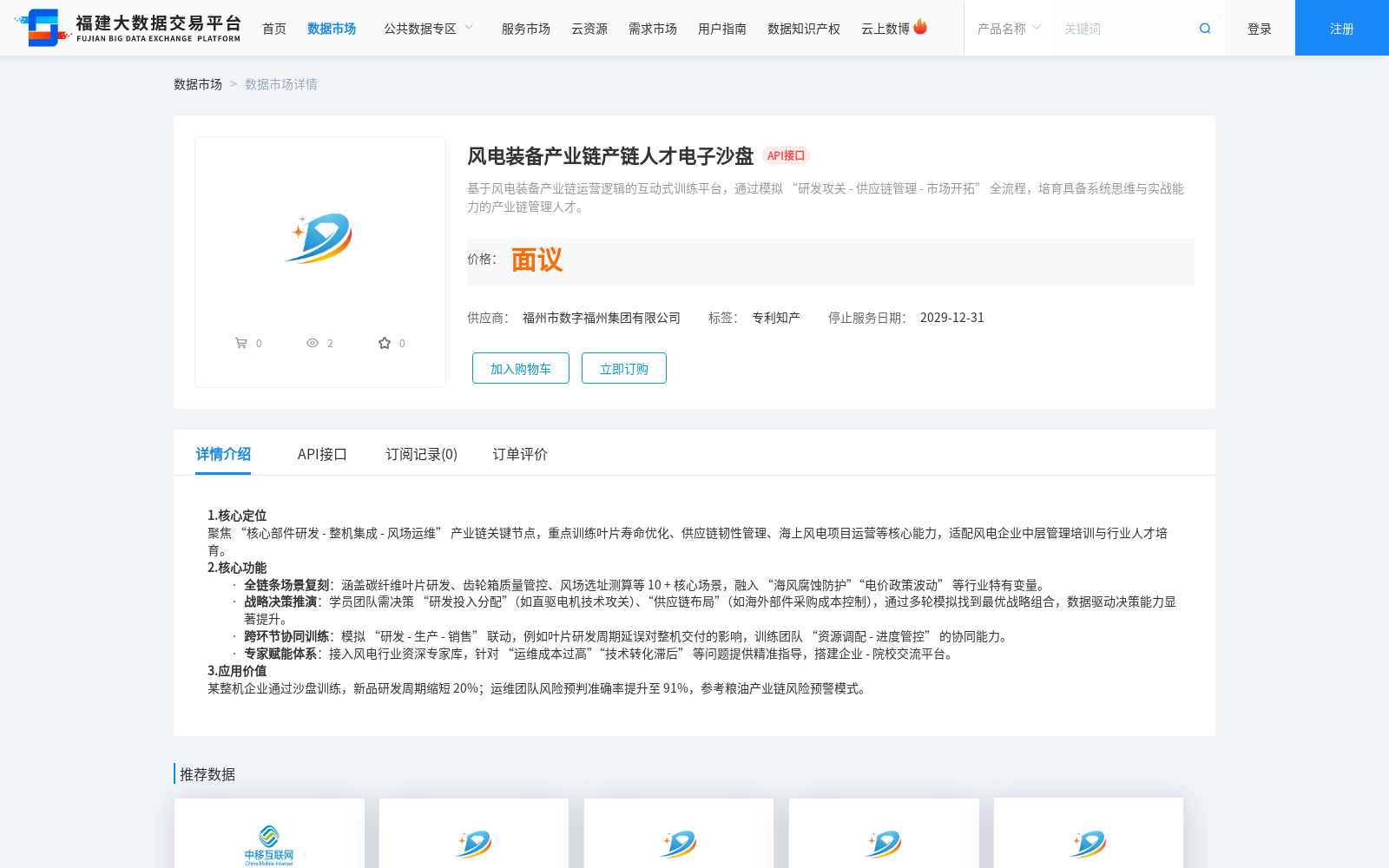This screenshot has width=1389, height=868.
Task: Click the 全链条场景复刻 bullet label
Action: [x=286, y=585]
